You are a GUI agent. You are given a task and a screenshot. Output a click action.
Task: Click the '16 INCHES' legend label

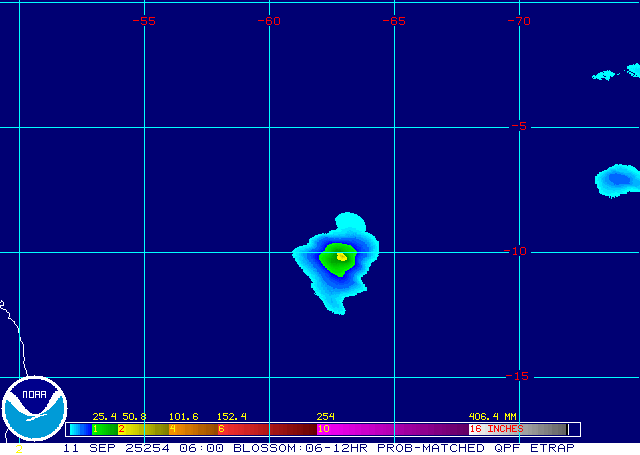click(x=497, y=429)
